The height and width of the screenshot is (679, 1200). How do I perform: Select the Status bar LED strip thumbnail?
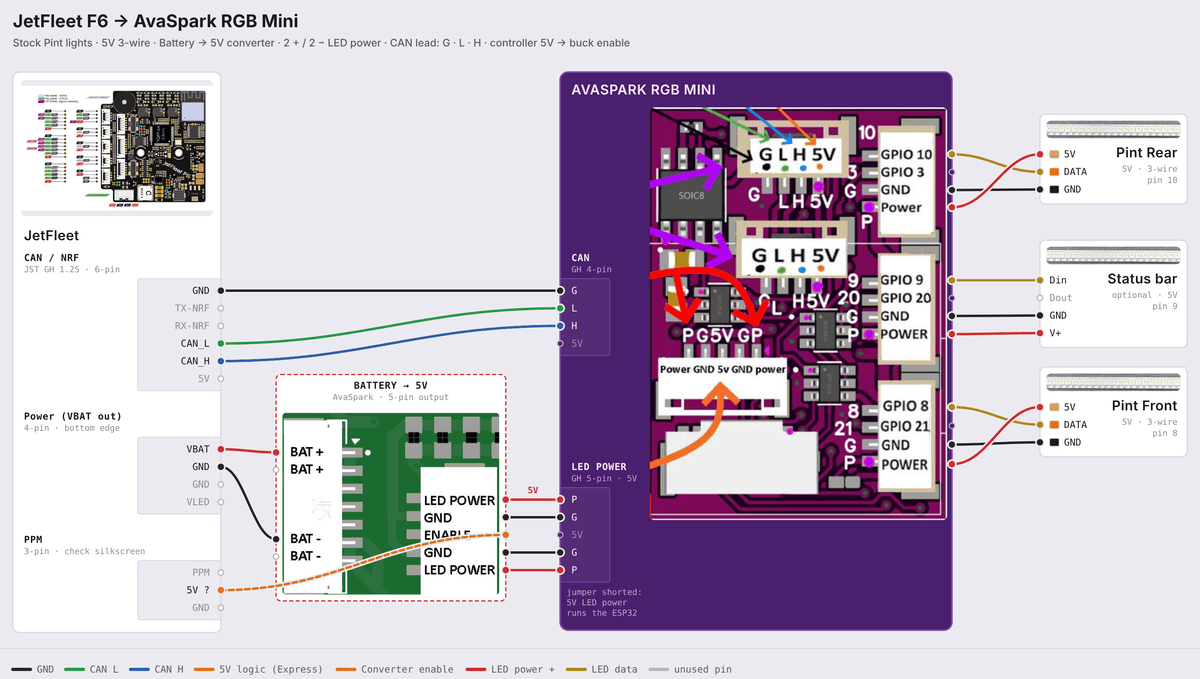point(1111,257)
